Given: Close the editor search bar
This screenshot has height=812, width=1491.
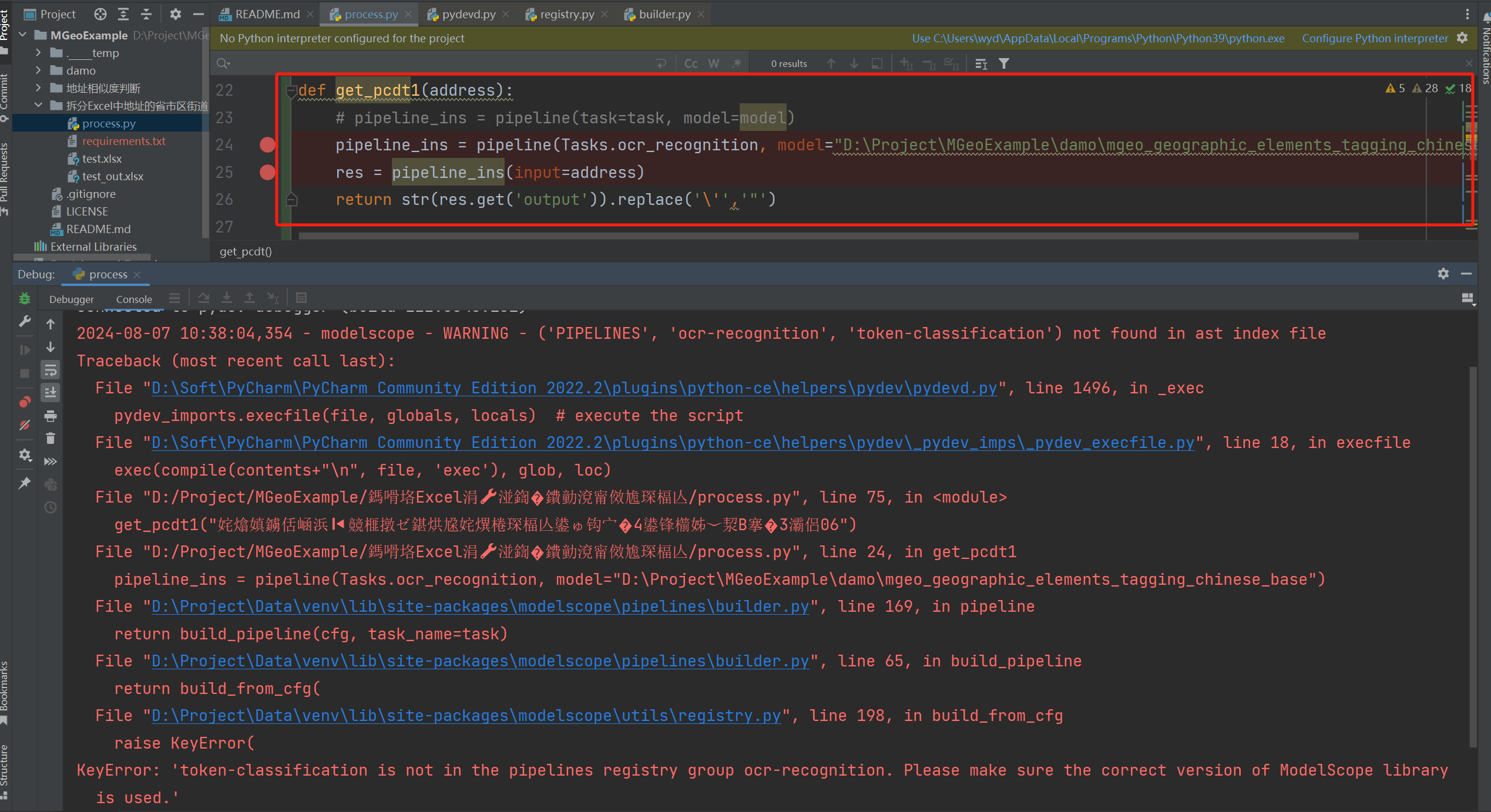Looking at the screenshot, I should (x=1469, y=63).
